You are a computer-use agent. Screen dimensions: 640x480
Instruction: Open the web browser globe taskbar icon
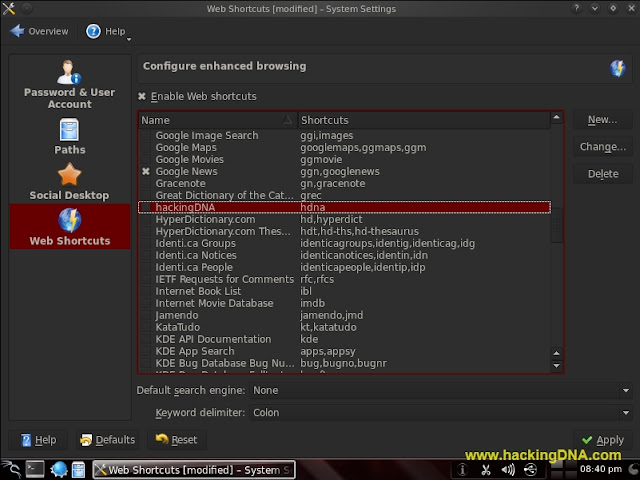point(59,469)
